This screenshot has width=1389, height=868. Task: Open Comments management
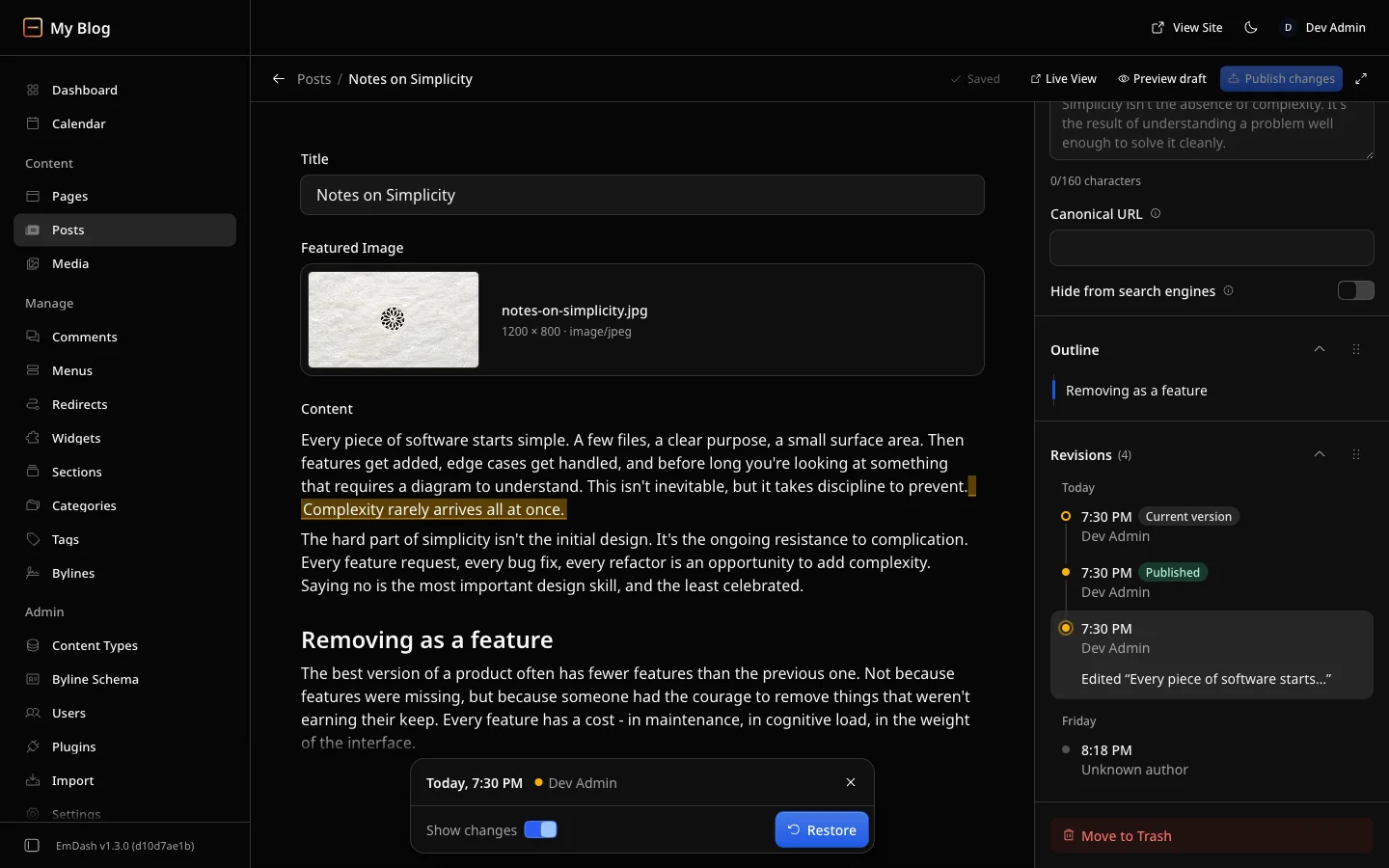click(x=124, y=337)
